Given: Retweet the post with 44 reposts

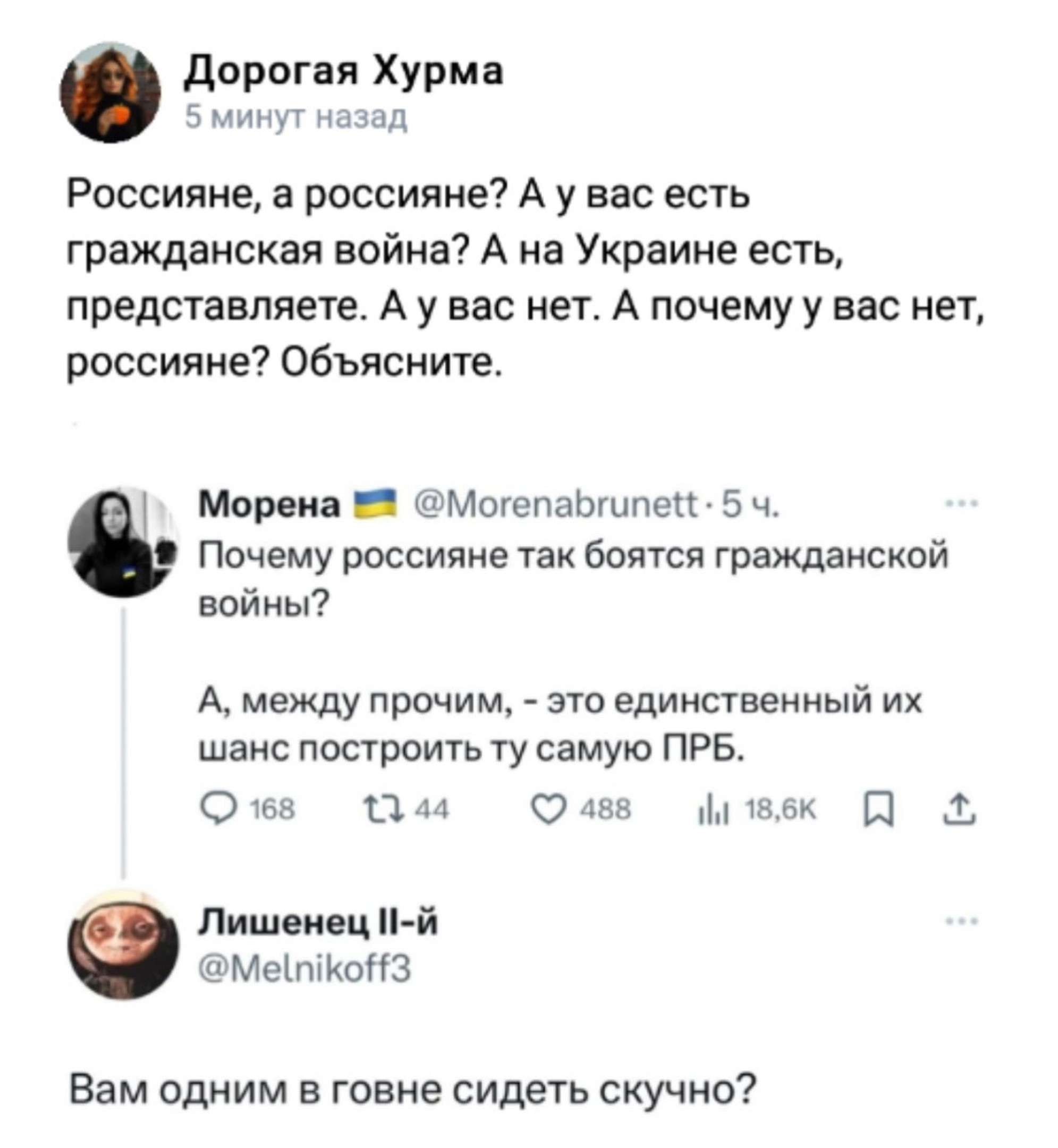Looking at the screenshot, I should [377, 809].
